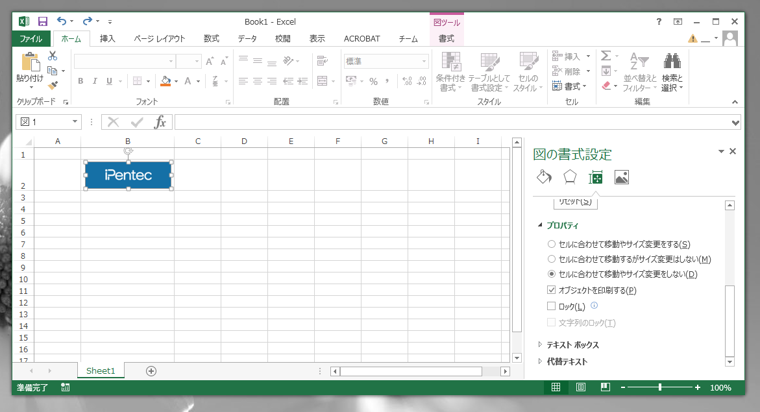
Task: Click the Cut scissors icon
Action: click(x=52, y=56)
